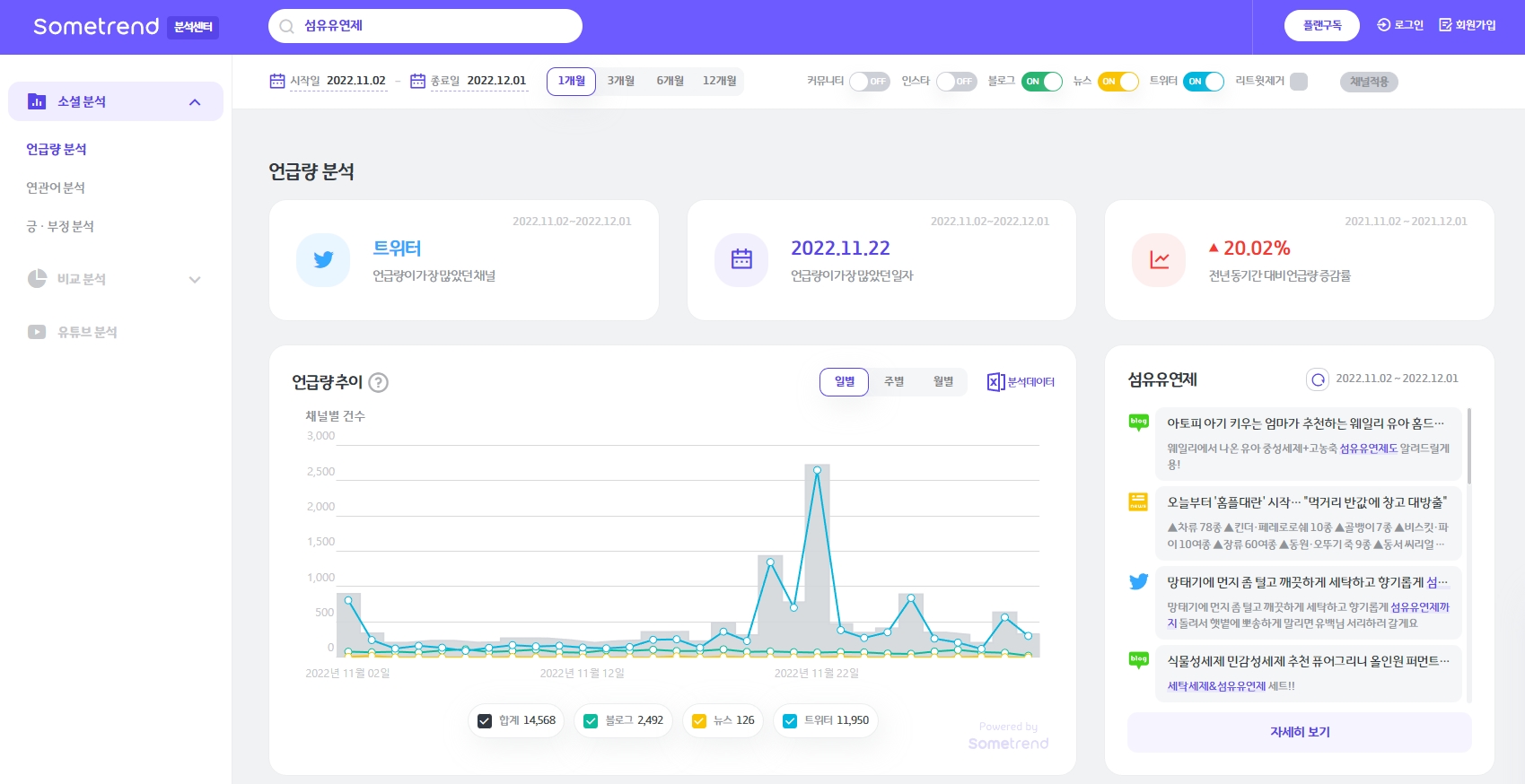Click the blog icon of 식물성세제 post
The width and height of the screenshot is (1525, 784).
tap(1138, 660)
